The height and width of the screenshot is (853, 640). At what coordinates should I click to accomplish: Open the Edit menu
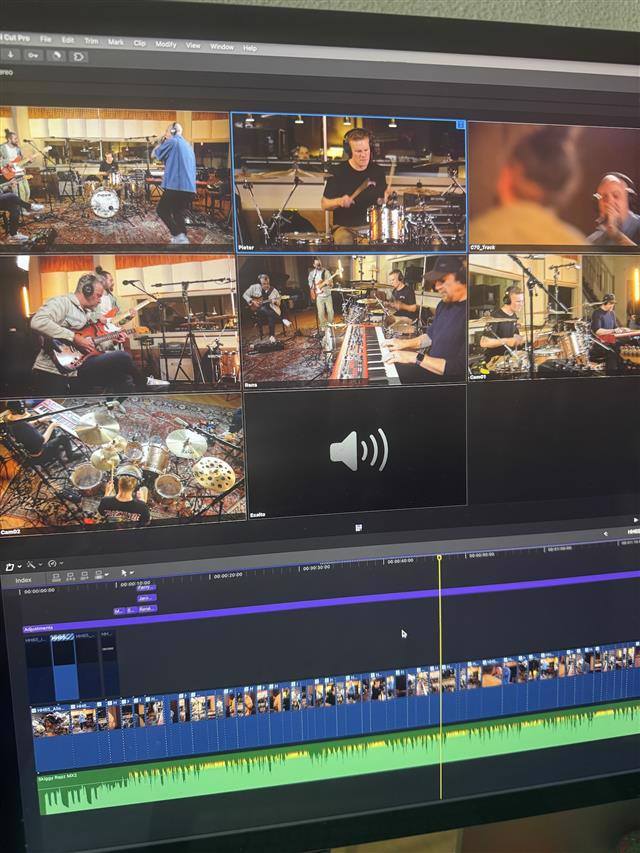tap(68, 40)
